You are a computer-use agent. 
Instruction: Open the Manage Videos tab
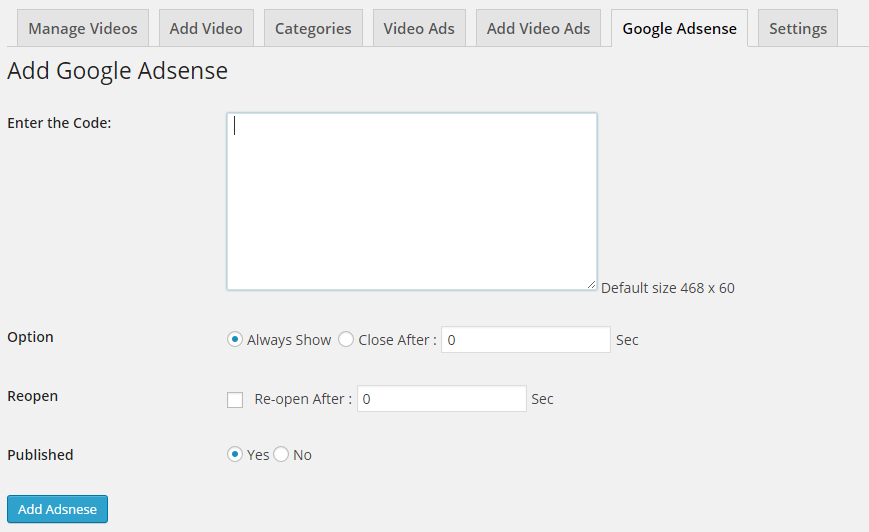tap(83, 28)
